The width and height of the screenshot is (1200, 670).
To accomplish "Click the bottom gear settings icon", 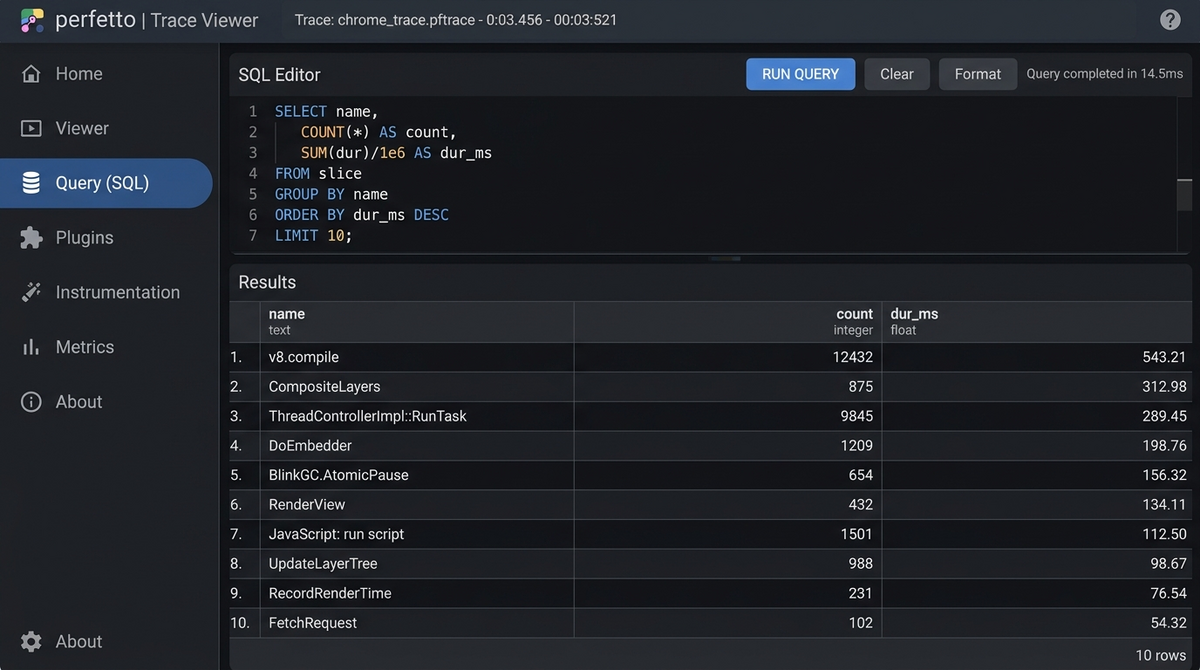I will point(31,642).
